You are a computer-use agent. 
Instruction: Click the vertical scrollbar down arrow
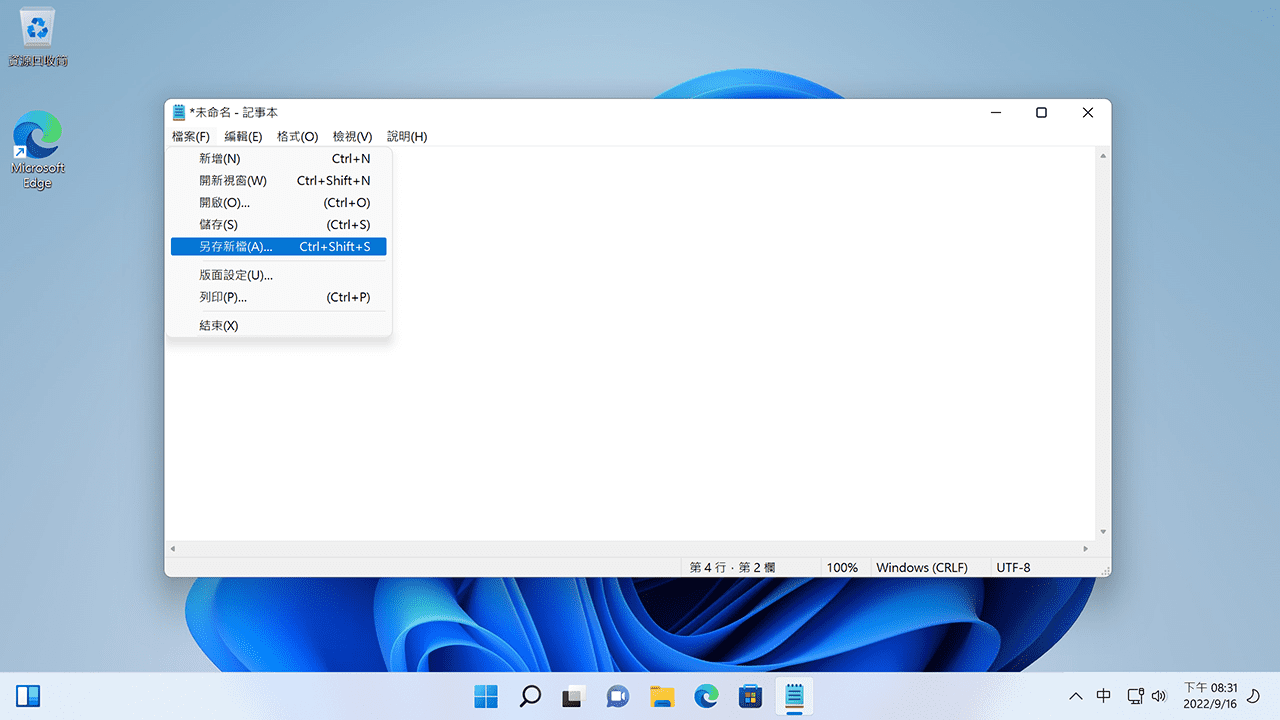1103,532
